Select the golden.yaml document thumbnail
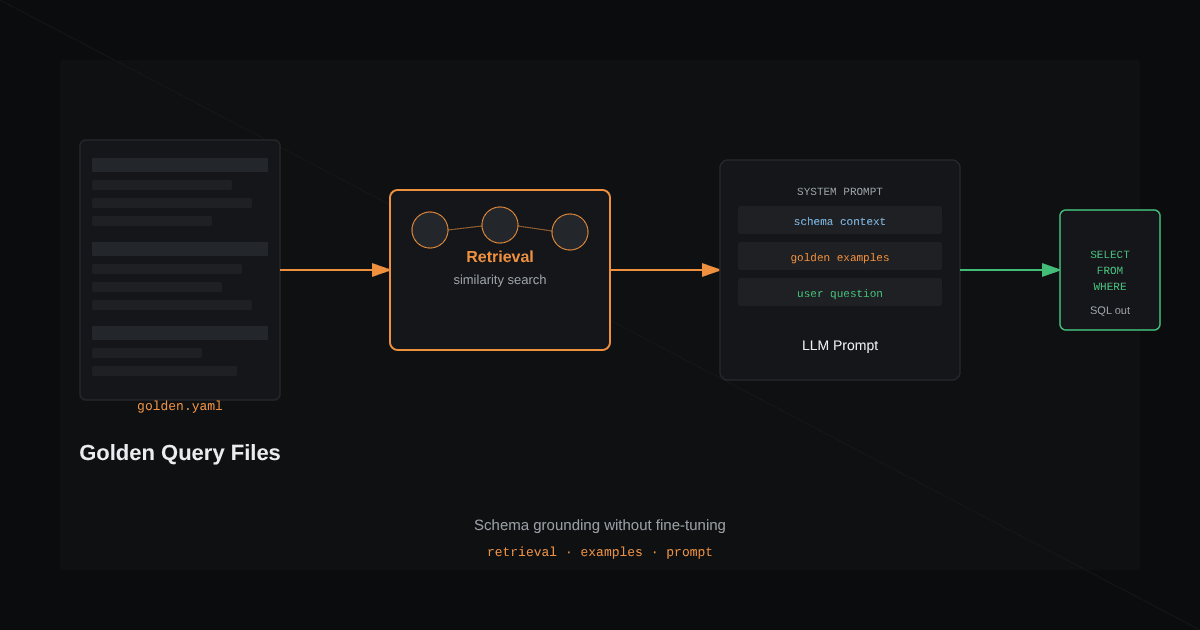1200x630 pixels. [x=180, y=270]
